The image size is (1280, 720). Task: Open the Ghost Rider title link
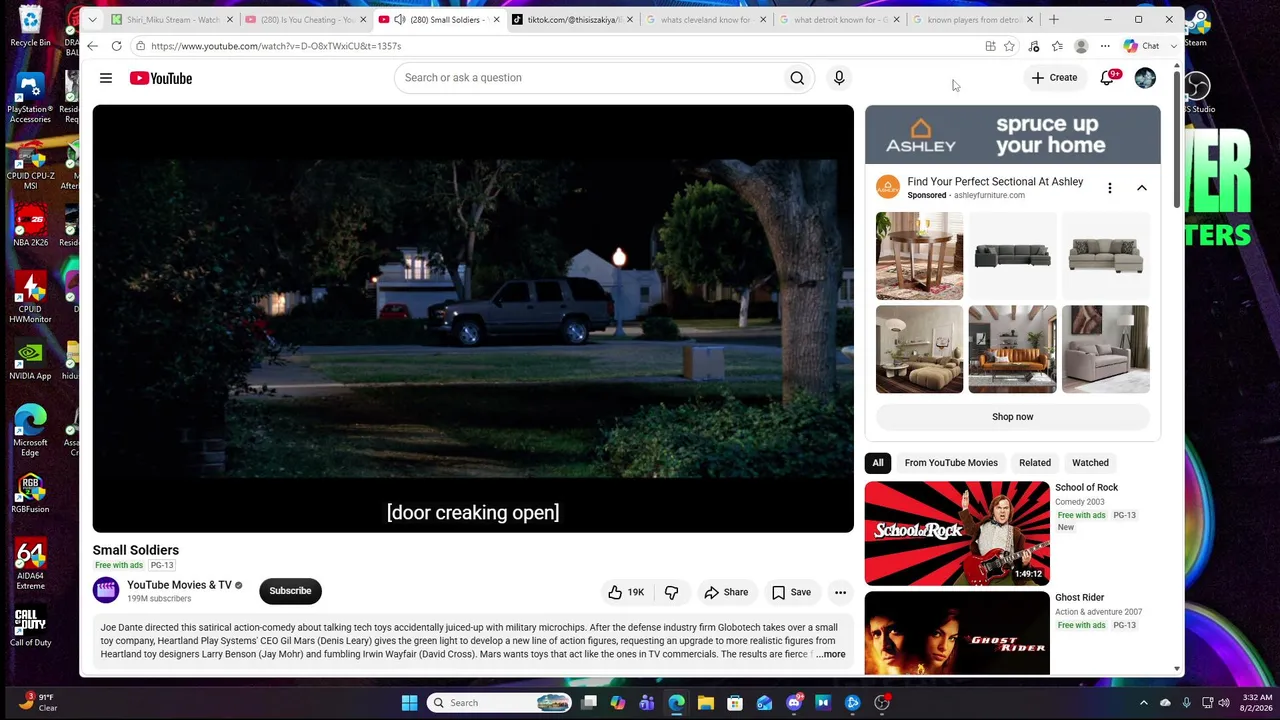tap(1080, 598)
